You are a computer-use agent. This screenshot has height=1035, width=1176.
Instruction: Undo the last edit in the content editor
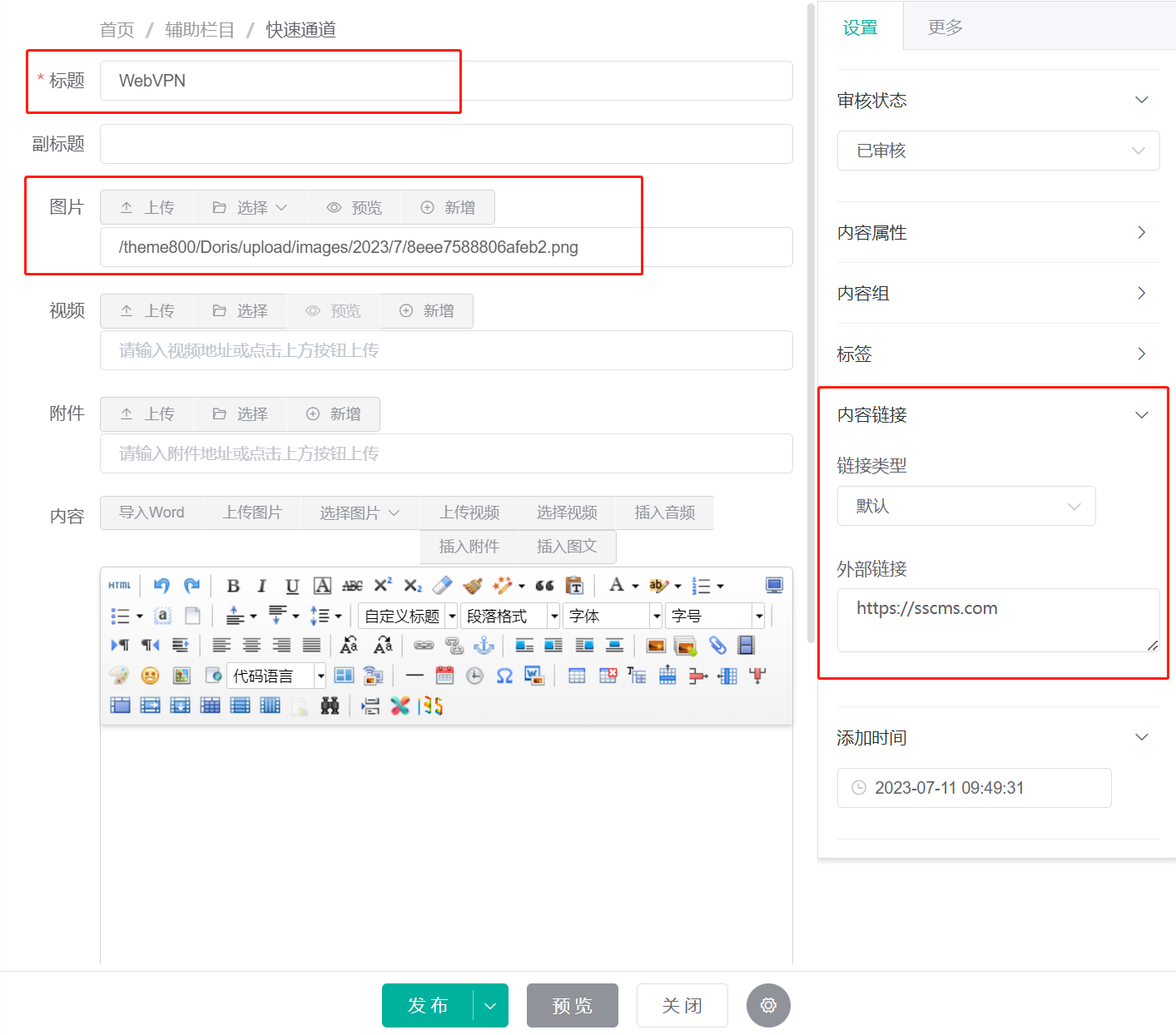161,585
